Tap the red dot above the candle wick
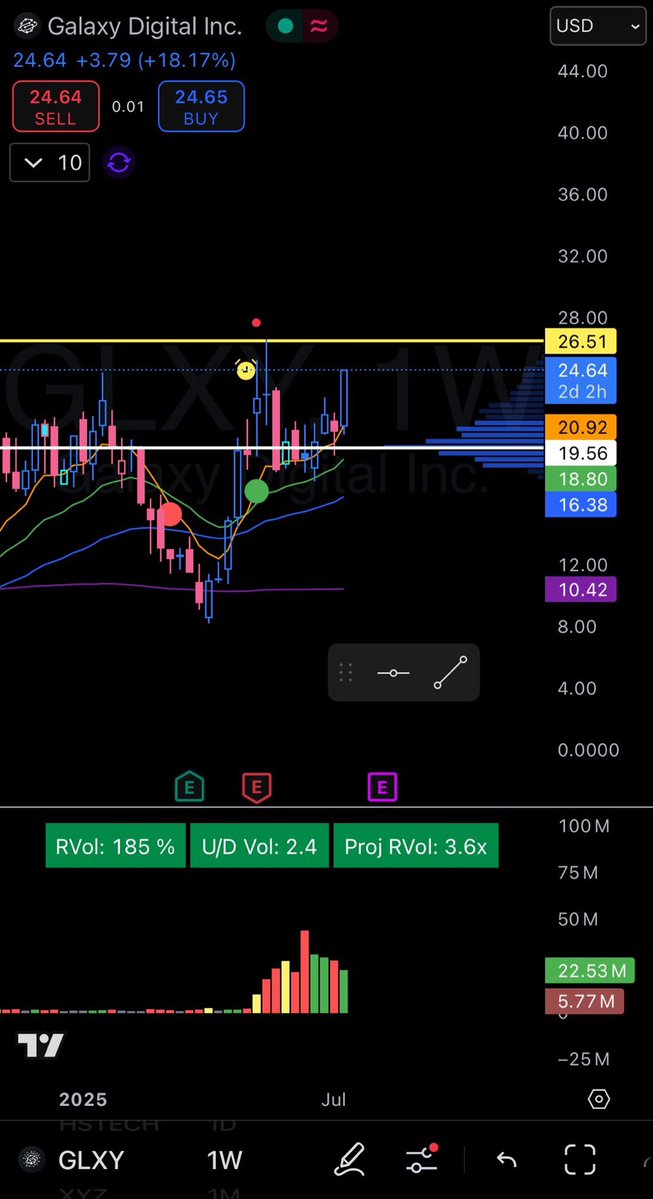Image resolution: width=653 pixels, height=1199 pixels. point(256,323)
